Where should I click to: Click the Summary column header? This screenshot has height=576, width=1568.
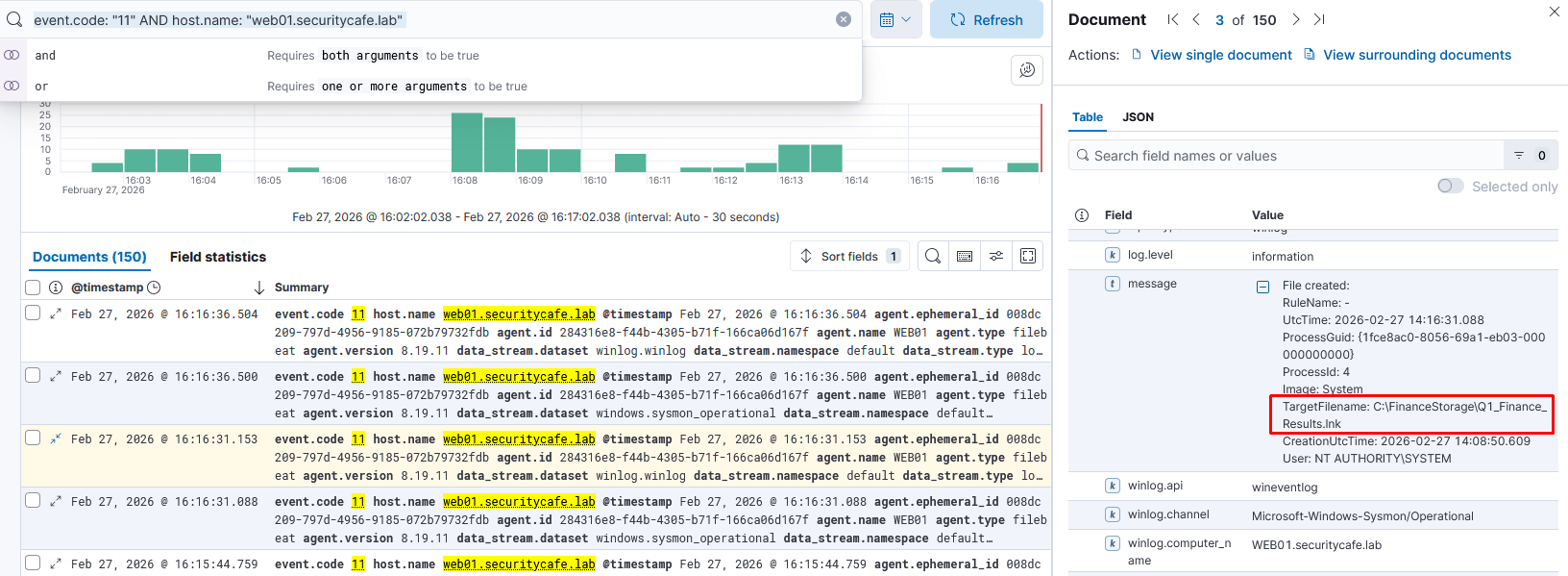coord(302,288)
